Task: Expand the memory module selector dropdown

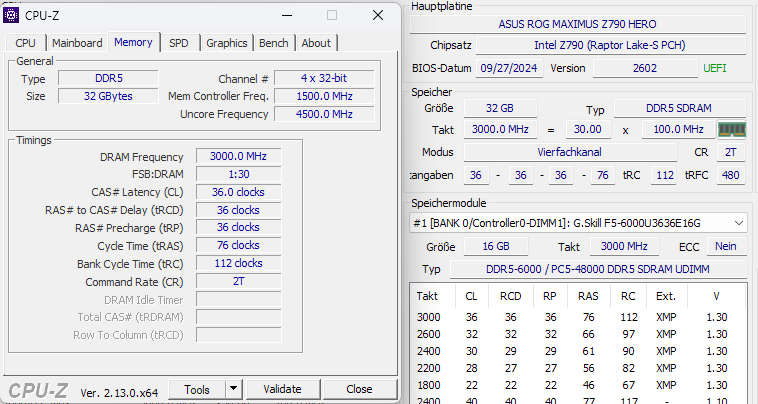Action: point(739,223)
